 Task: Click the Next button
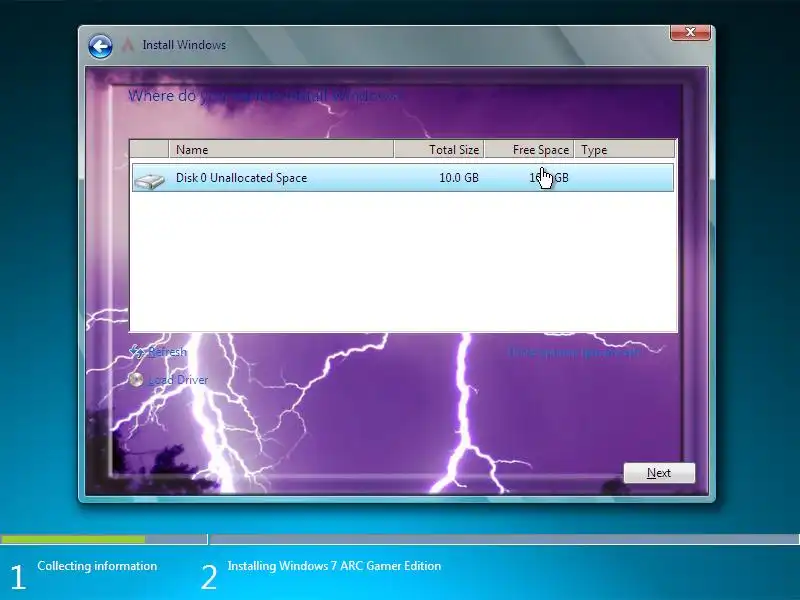coord(659,473)
